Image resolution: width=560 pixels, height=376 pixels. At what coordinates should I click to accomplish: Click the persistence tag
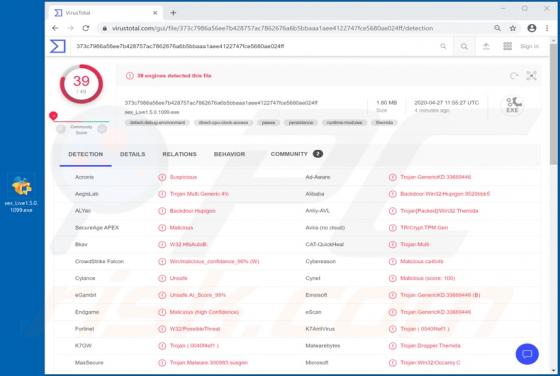tap(301, 123)
